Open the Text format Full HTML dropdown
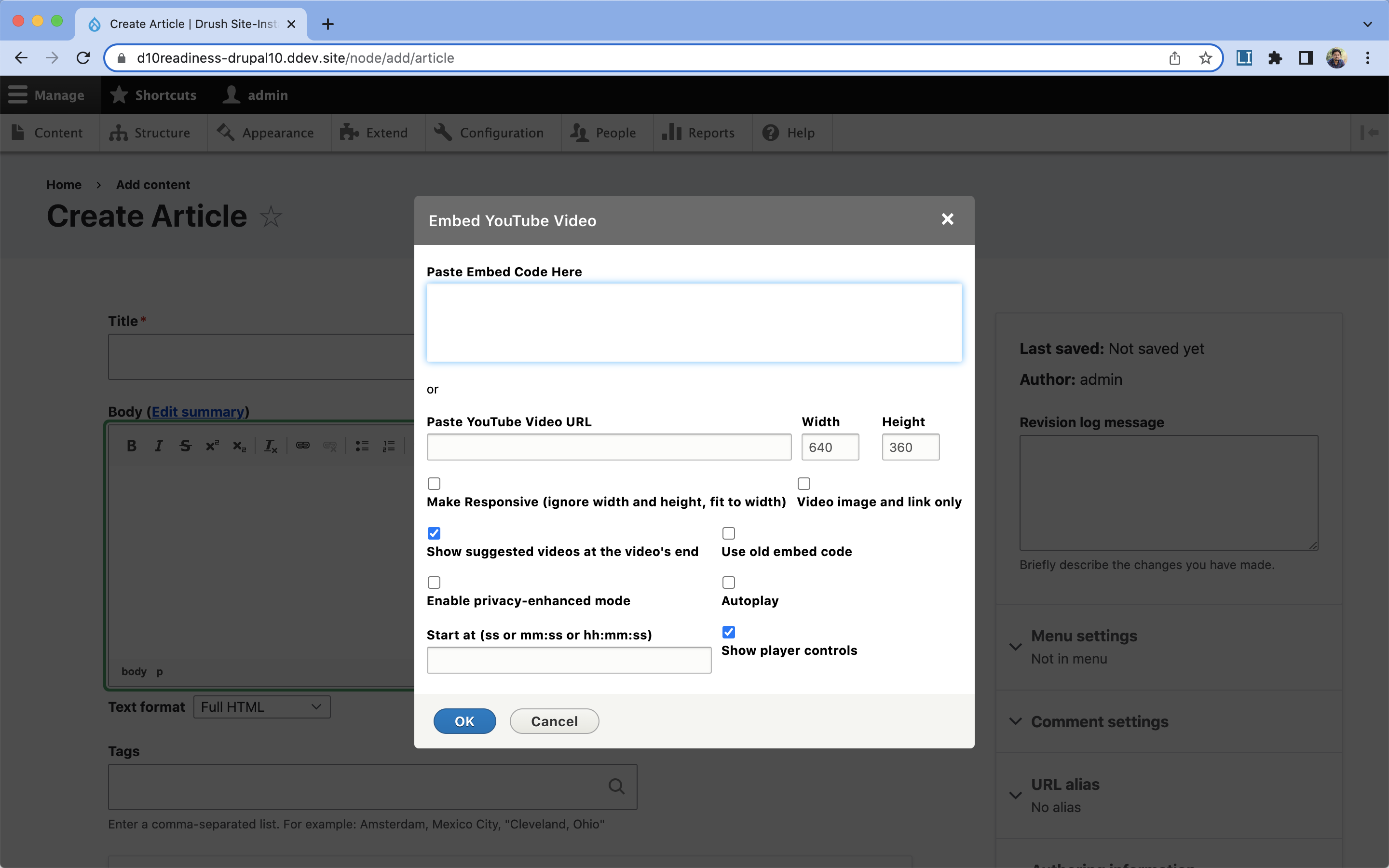 pyautogui.click(x=262, y=706)
